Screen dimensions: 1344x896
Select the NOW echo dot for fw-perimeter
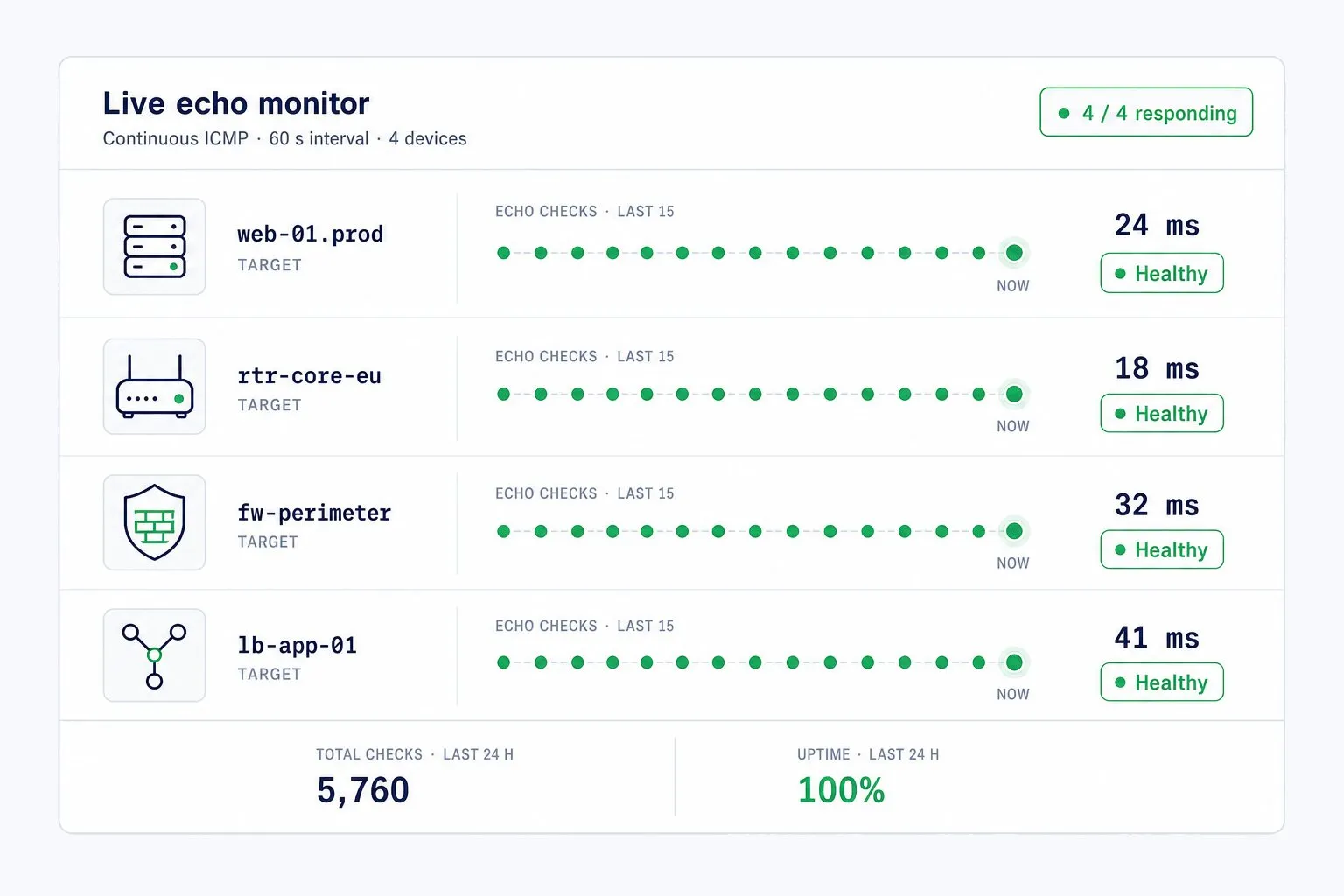[1014, 531]
